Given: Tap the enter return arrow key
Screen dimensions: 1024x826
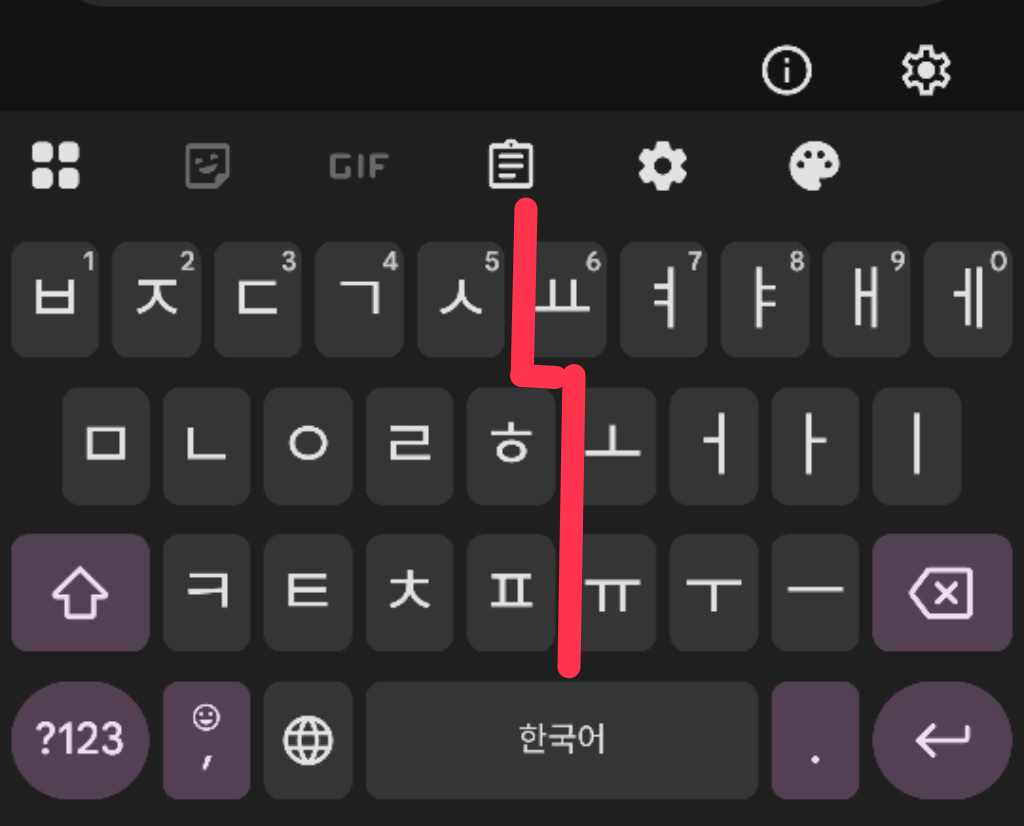Looking at the screenshot, I should coord(942,740).
